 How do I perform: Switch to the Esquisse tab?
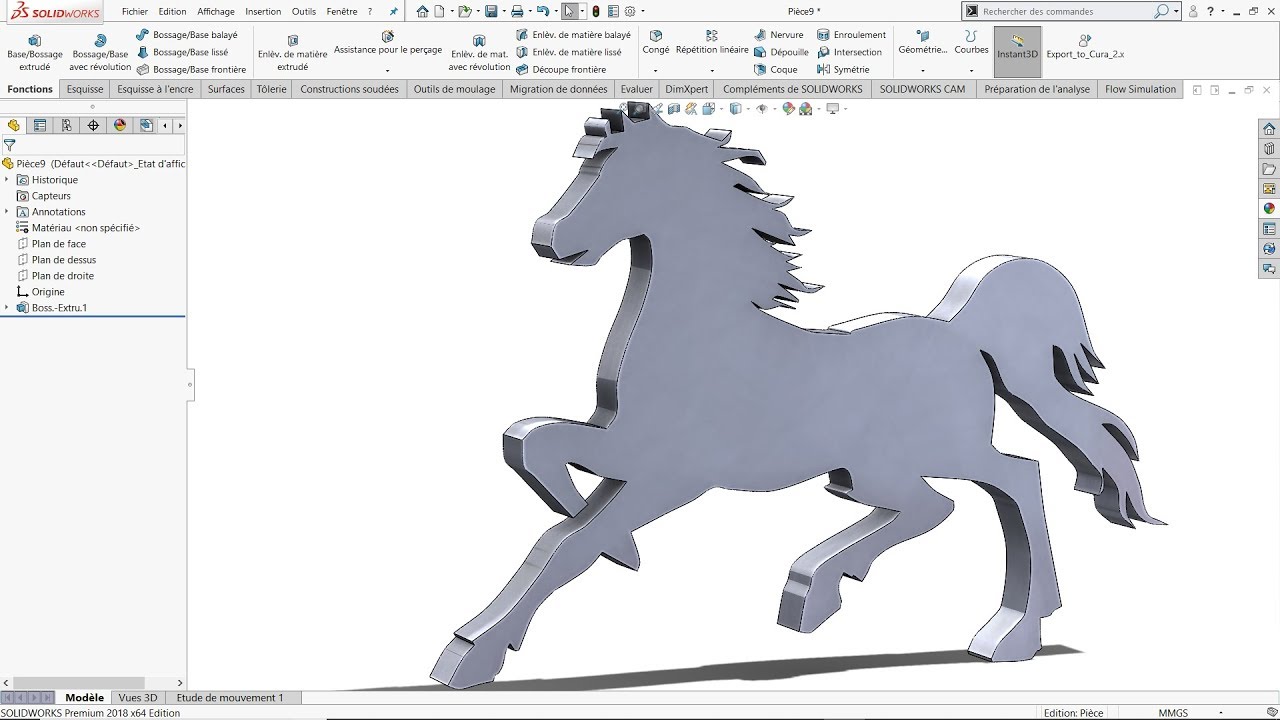click(85, 89)
